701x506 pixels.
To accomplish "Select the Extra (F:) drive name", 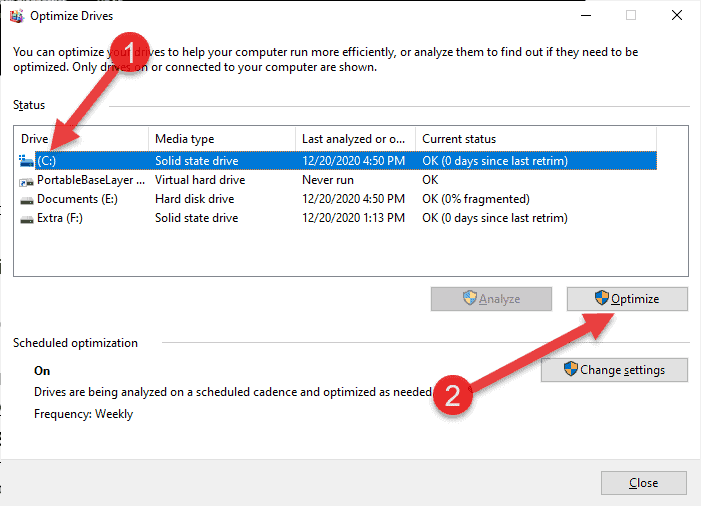I will pos(60,218).
